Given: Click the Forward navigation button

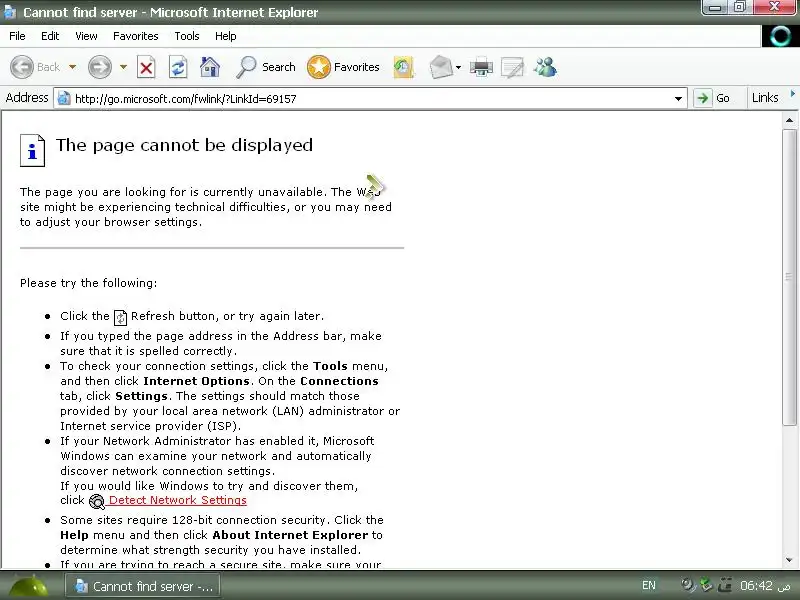Looking at the screenshot, I should 99,67.
